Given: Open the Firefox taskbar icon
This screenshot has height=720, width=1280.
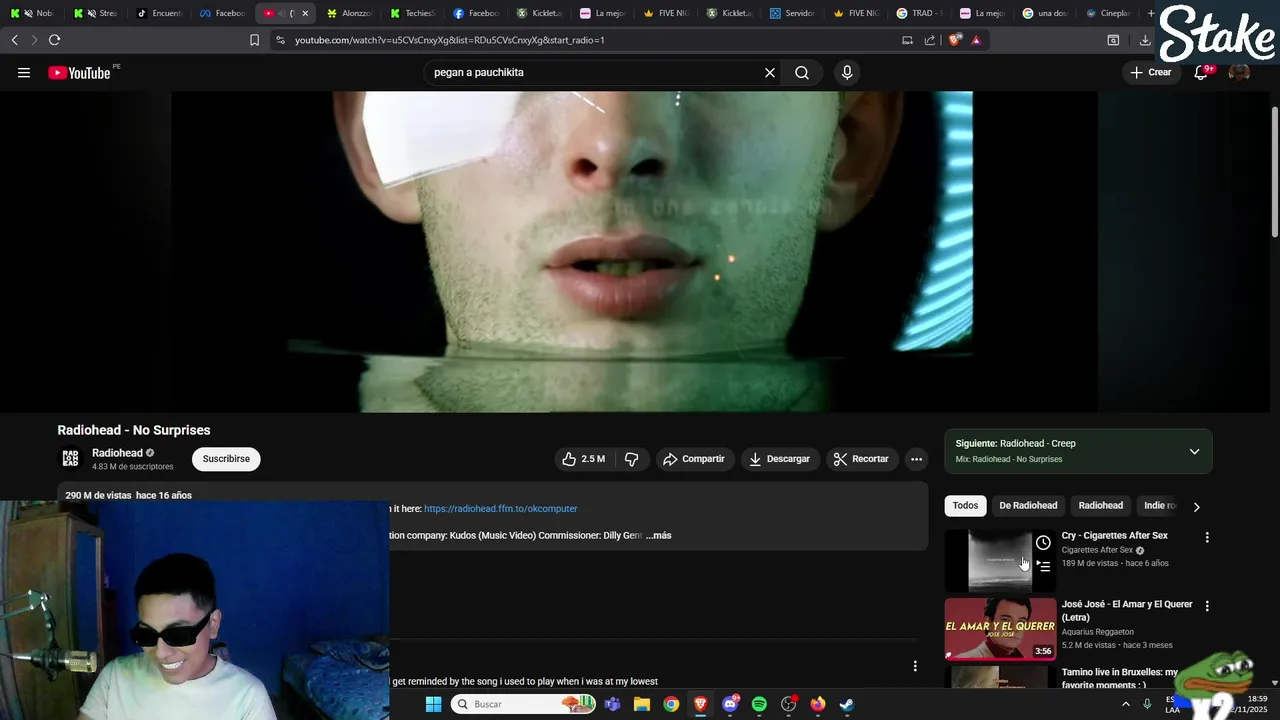Looking at the screenshot, I should click(818, 704).
